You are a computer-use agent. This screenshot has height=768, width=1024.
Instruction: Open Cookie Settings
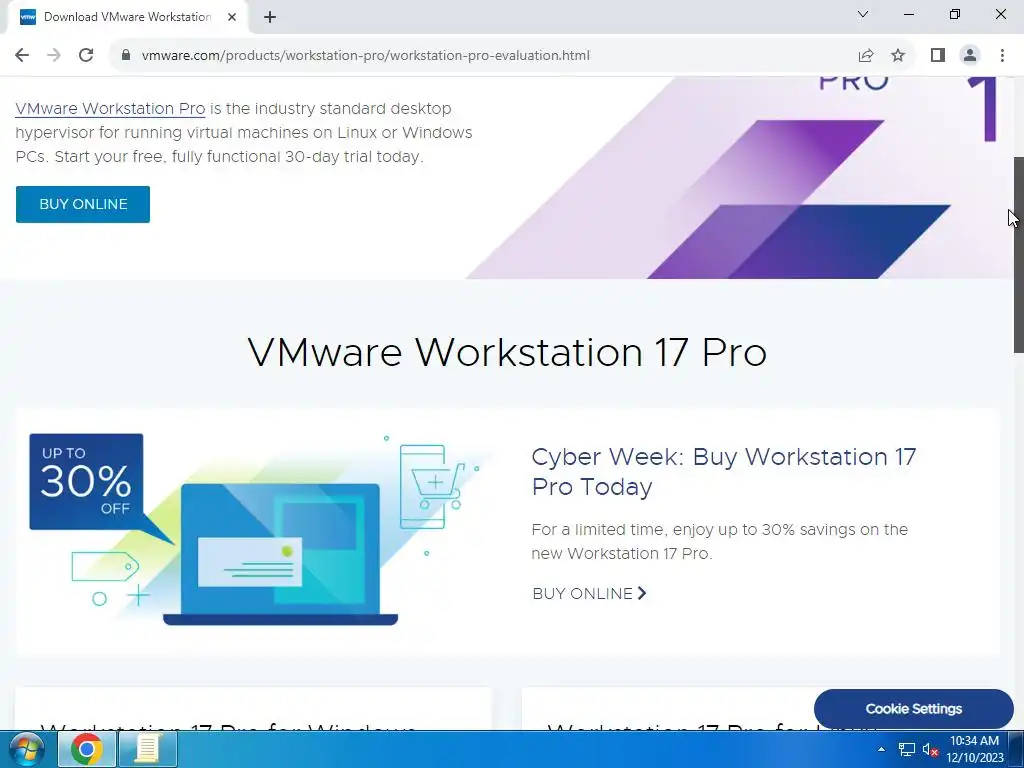[x=914, y=709]
